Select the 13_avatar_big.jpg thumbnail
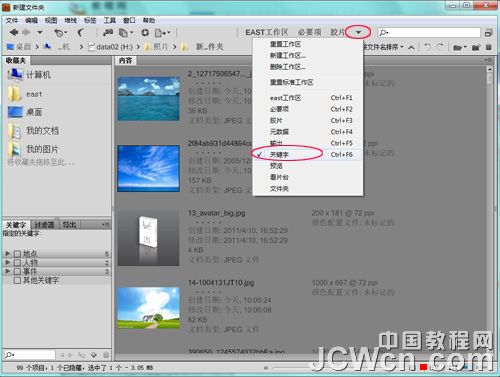 (x=148, y=237)
